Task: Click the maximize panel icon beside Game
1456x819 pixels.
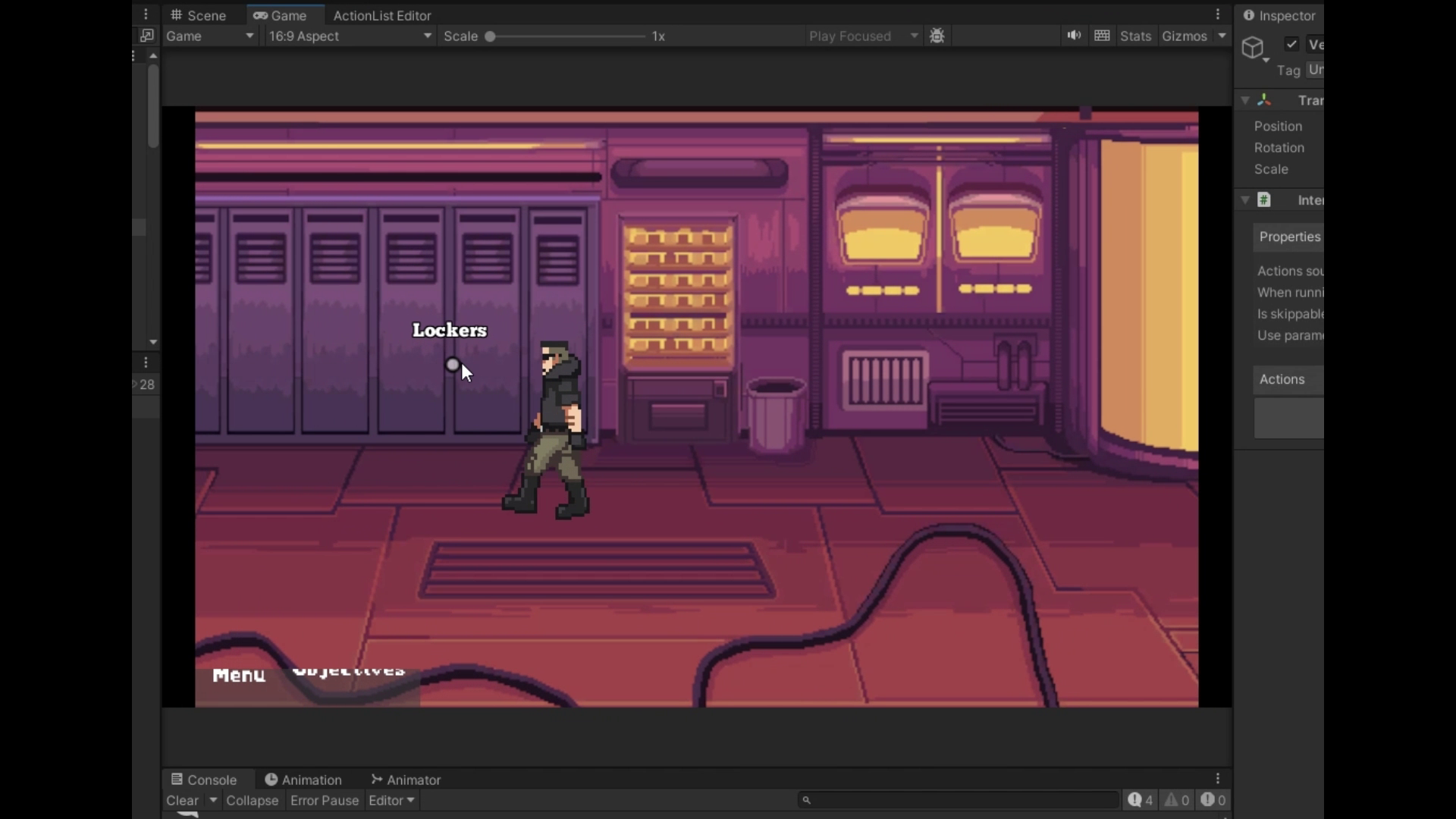Action: [147, 36]
